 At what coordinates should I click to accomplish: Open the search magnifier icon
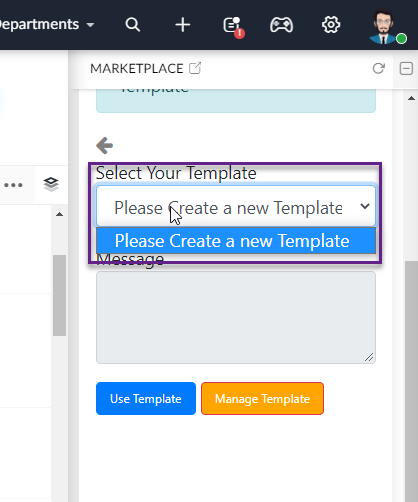(133, 25)
